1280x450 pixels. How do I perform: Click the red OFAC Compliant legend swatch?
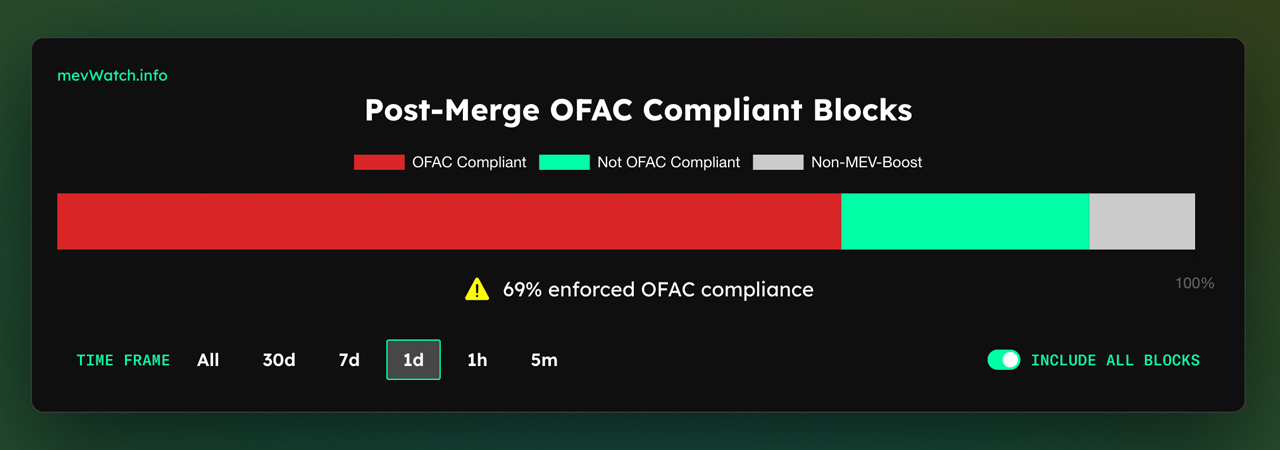coord(379,162)
